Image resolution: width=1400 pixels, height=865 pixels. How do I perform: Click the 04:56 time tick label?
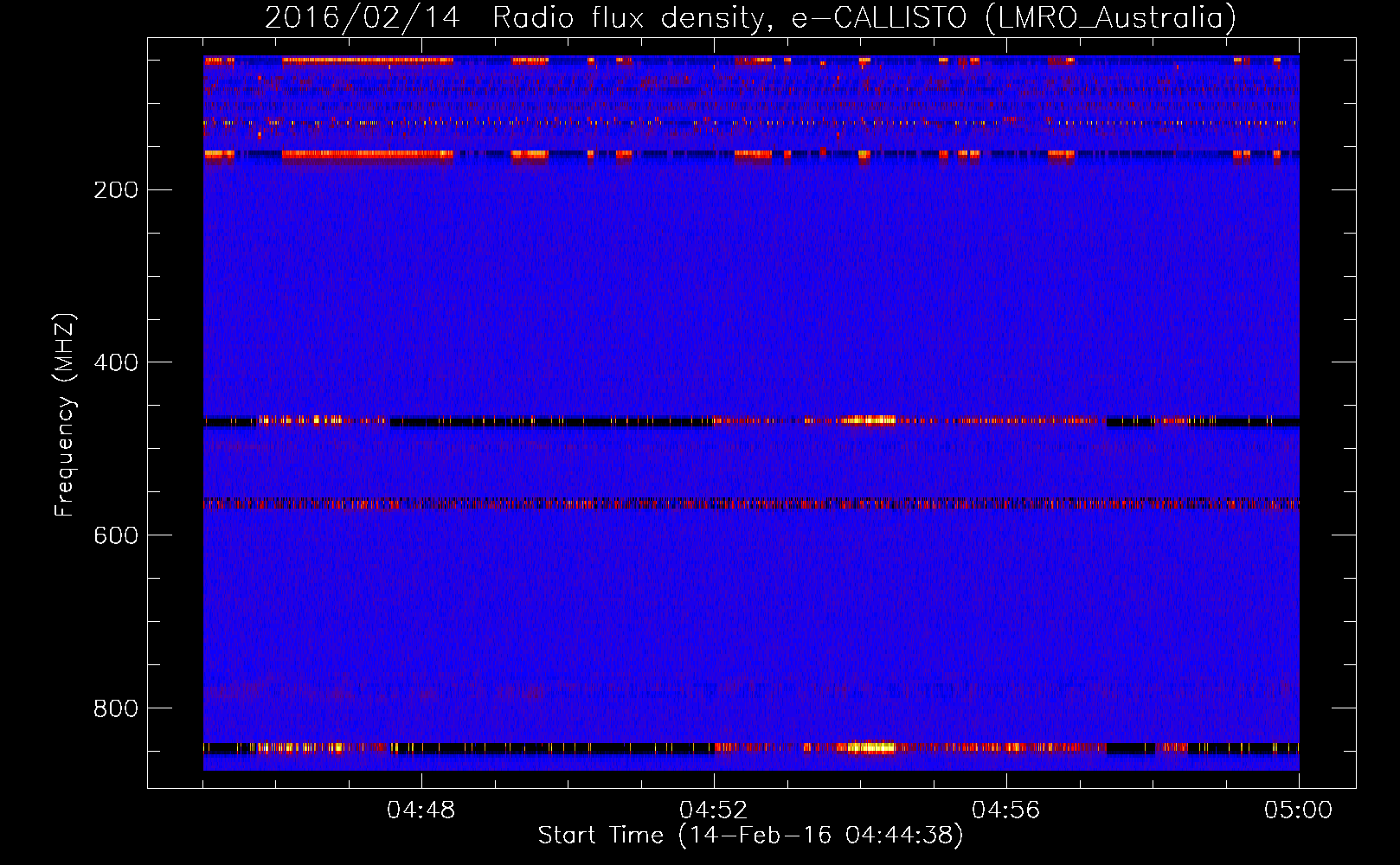pos(1006,811)
